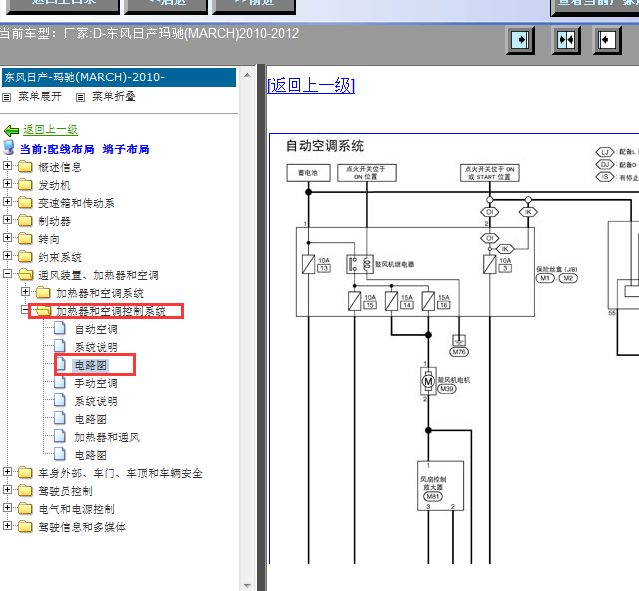This screenshot has height=591, width=639.
Task: Click folder icon beside 概述信息
Action: point(25,167)
